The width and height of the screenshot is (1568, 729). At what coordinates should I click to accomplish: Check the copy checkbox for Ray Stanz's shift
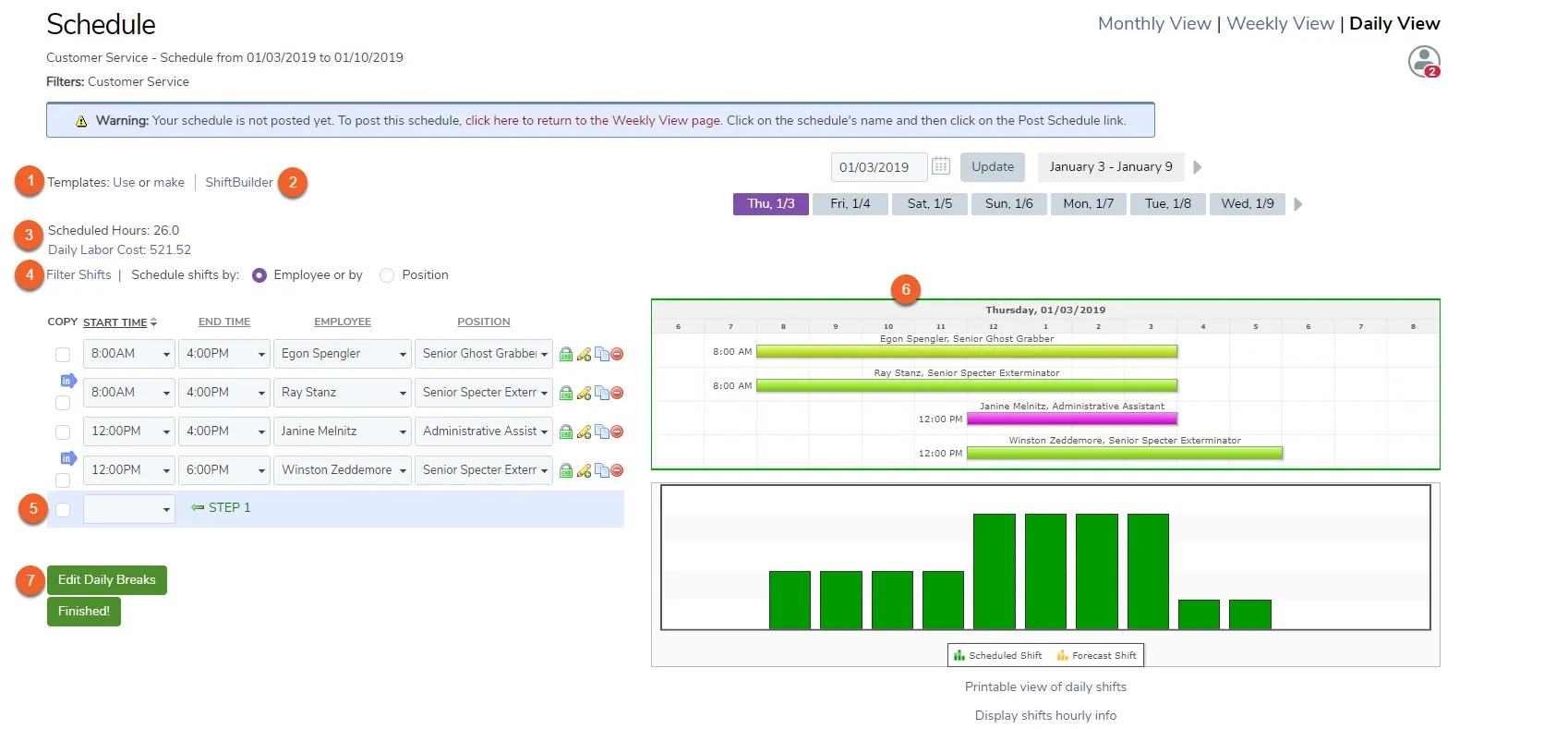[x=63, y=403]
